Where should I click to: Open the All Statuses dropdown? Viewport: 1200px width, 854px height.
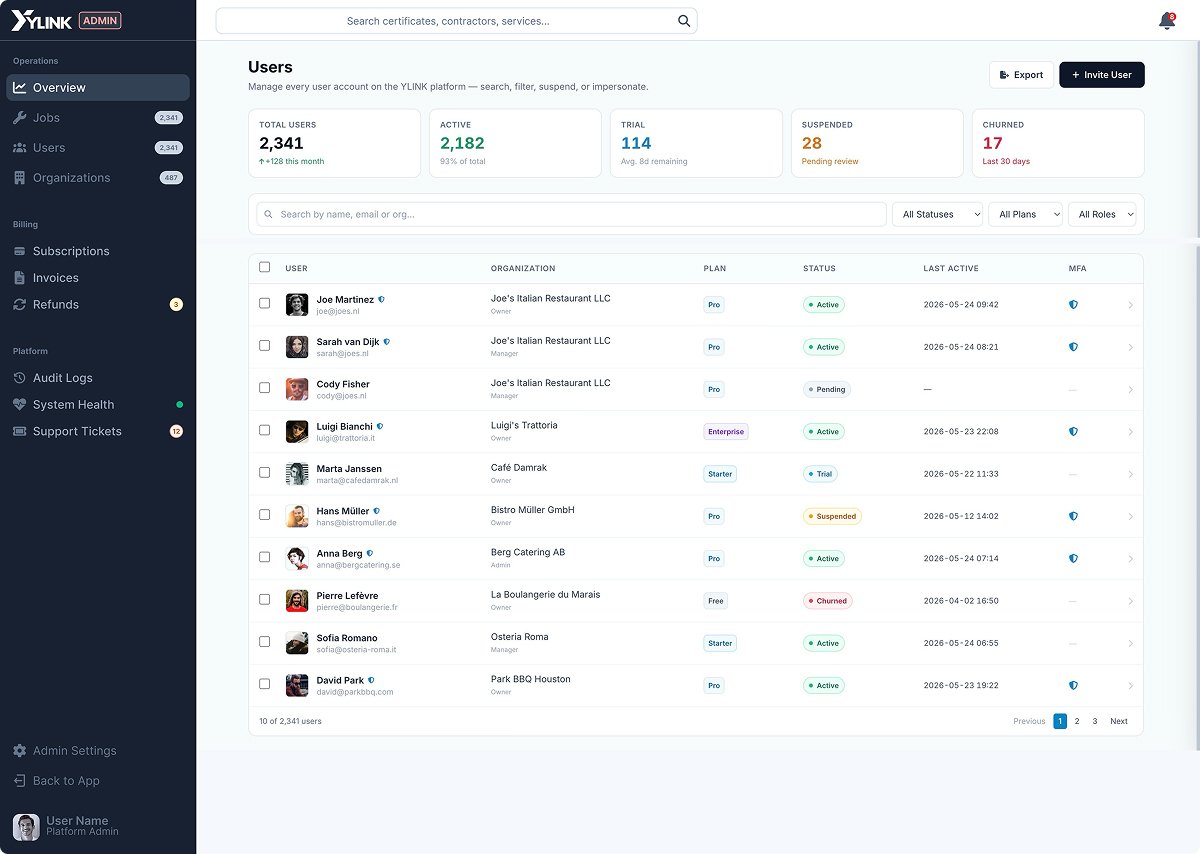937,214
